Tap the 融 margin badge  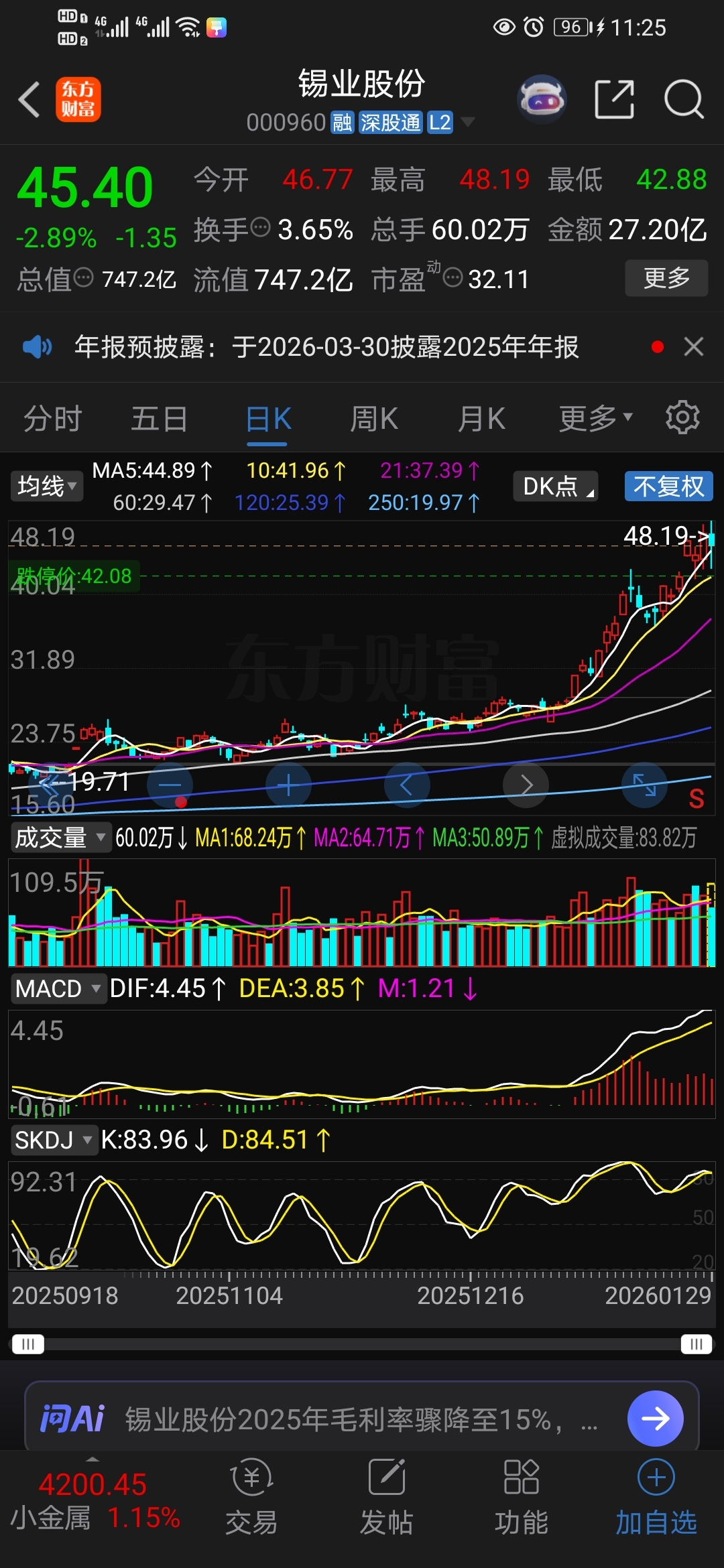click(x=343, y=123)
